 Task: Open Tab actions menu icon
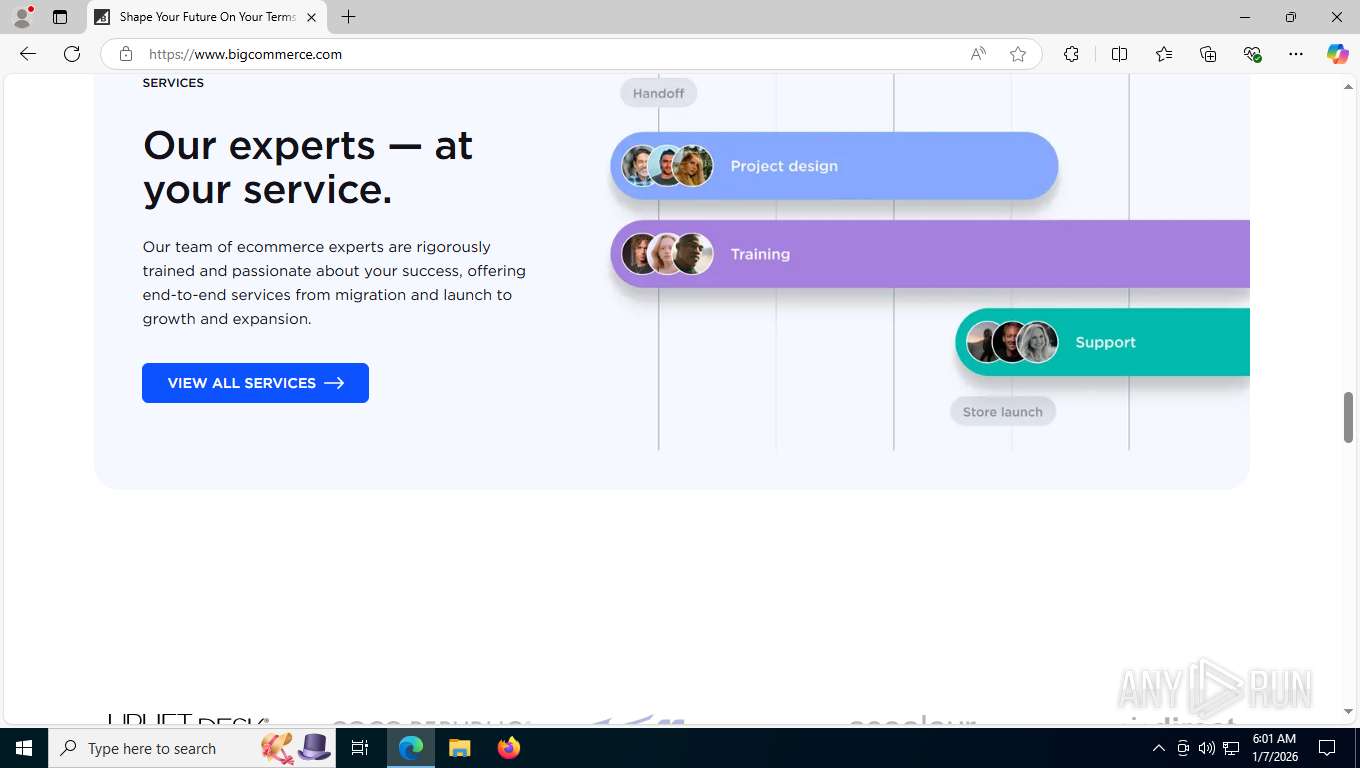[60, 17]
